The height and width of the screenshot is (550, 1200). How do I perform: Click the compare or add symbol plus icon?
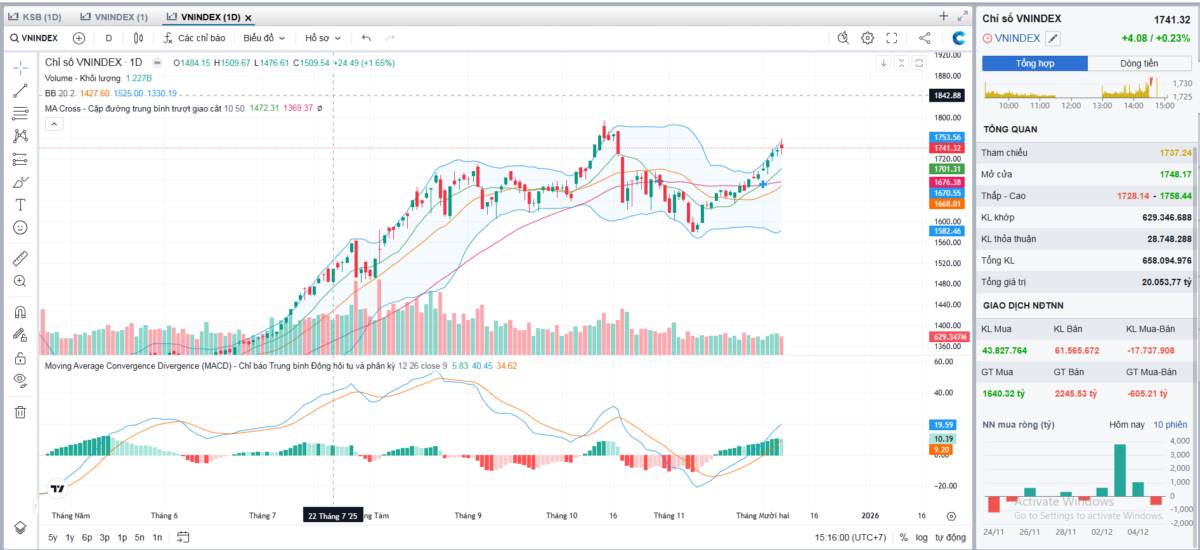tap(79, 38)
